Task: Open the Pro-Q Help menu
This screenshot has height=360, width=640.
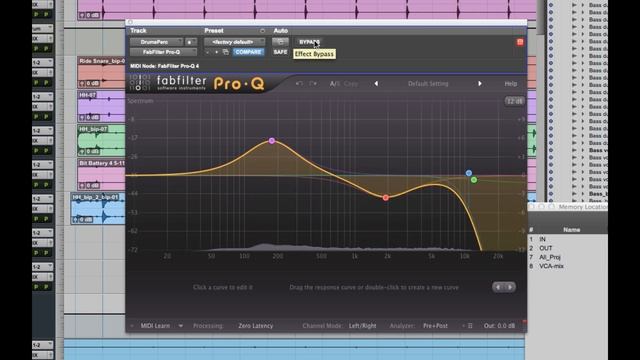Action: [x=511, y=83]
